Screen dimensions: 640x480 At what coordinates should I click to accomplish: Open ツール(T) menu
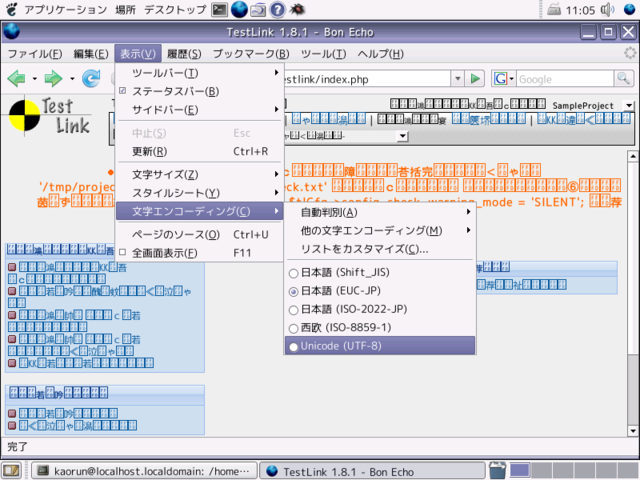pyautogui.click(x=323, y=54)
